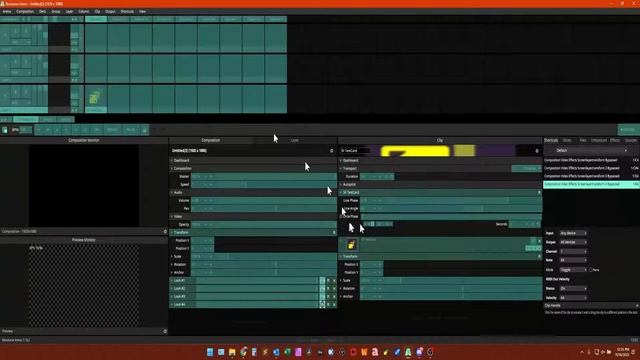Switch to the Sources tab in right panel
This screenshot has height=360, width=640.
click(631, 140)
